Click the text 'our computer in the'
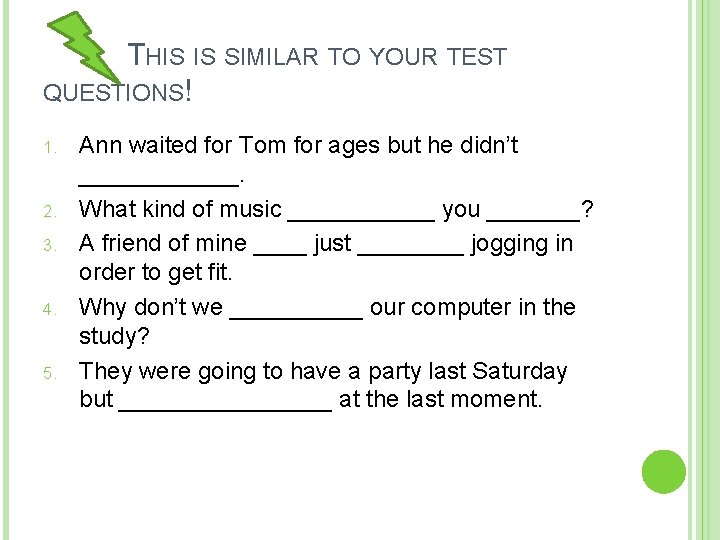The image size is (720, 540). click(x=472, y=307)
